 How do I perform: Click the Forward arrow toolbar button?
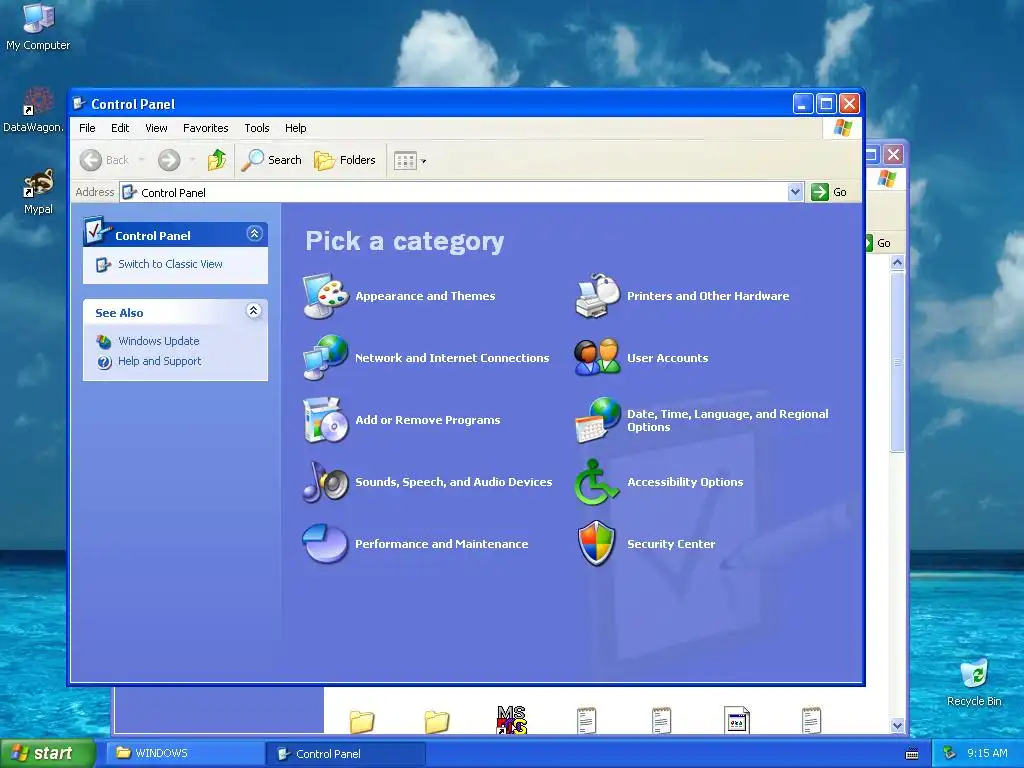(x=169, y=160)
